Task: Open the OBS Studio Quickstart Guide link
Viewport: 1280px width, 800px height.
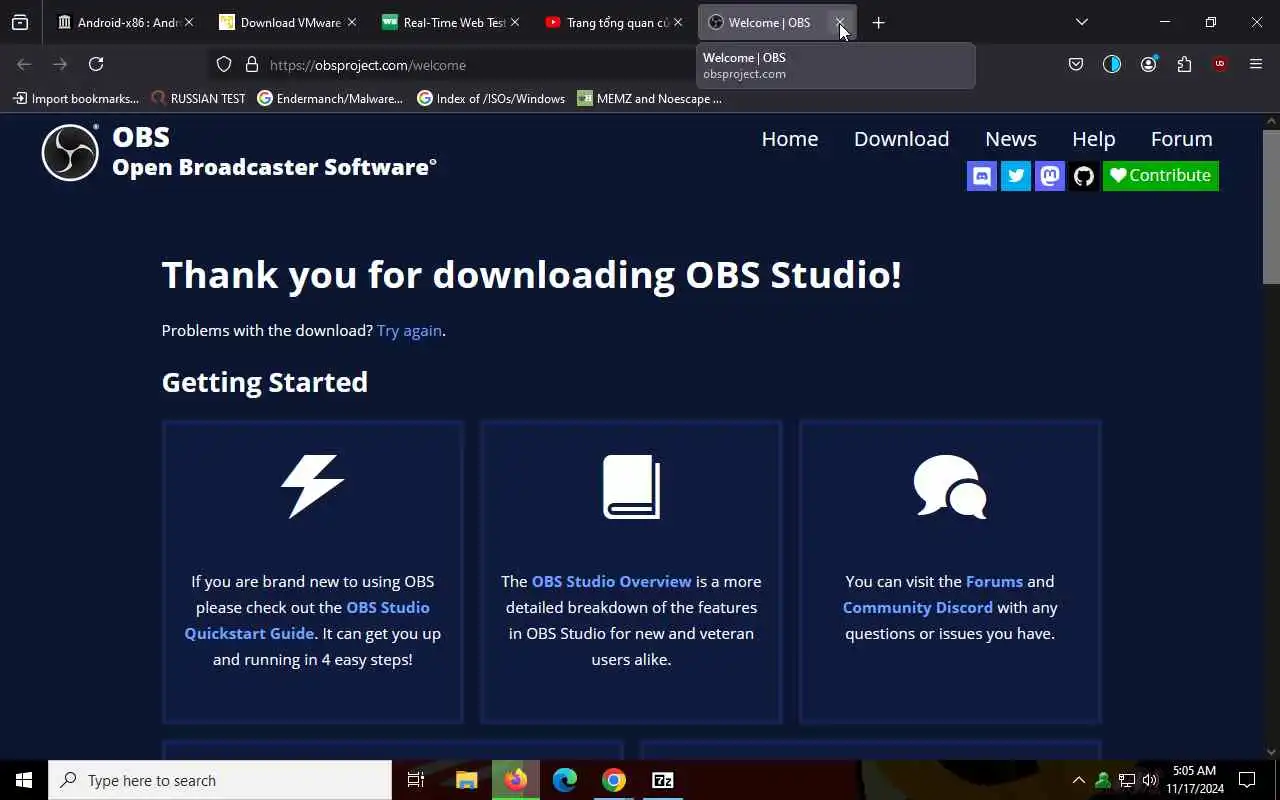Action: pos(307,620)
